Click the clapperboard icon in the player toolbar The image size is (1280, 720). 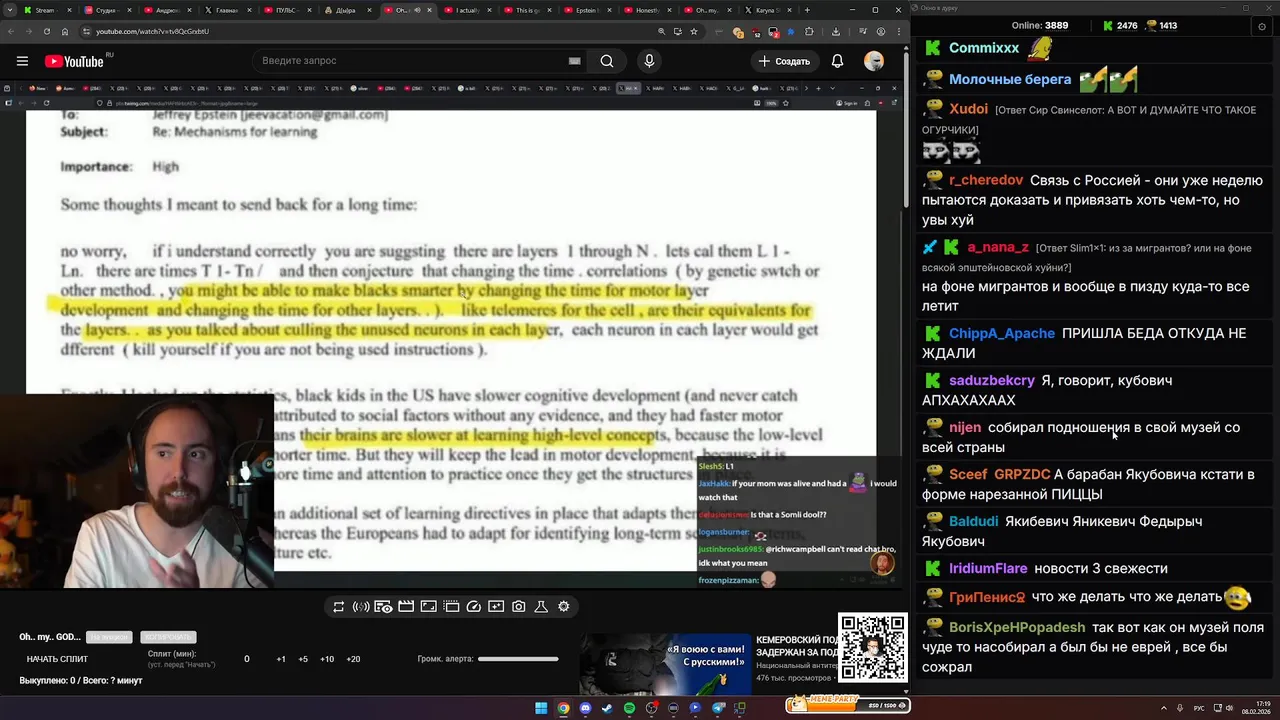coord(406,606)
